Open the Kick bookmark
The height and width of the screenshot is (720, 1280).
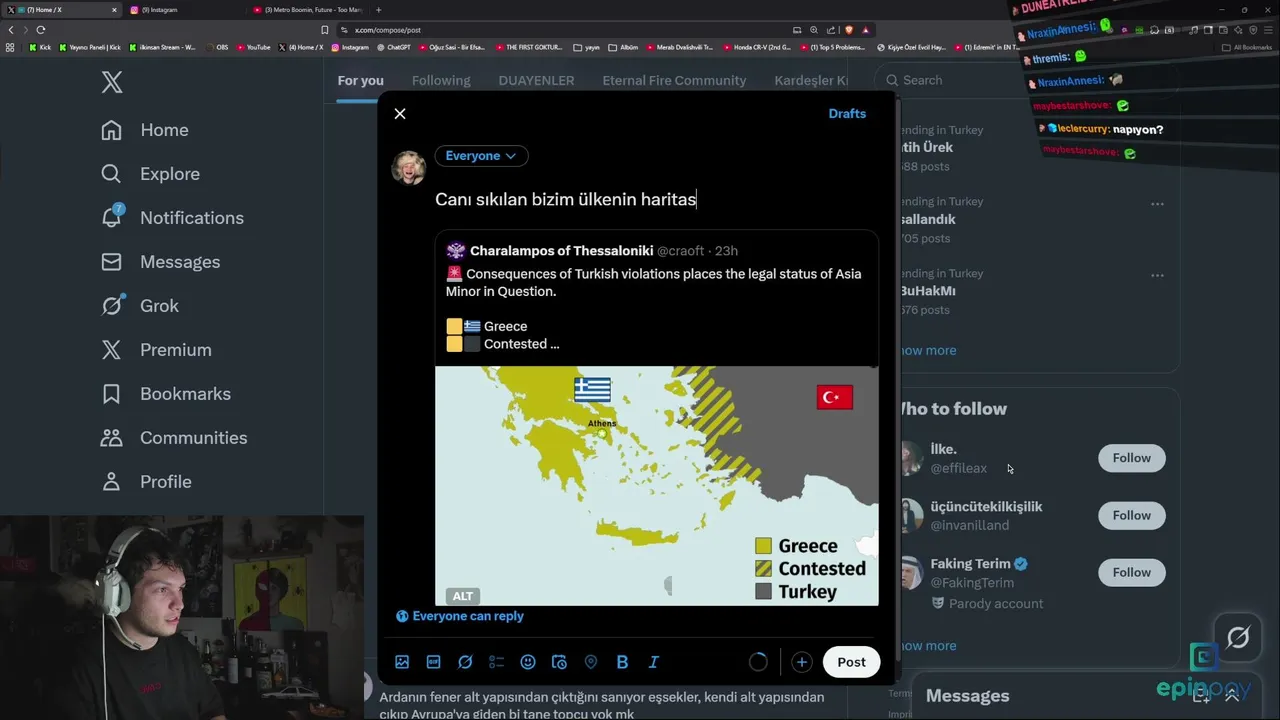click(40, 47)
